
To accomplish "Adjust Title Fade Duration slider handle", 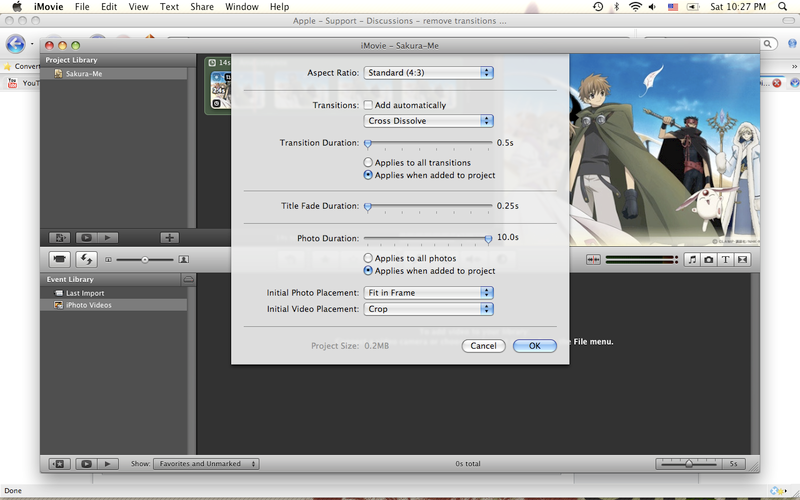I will [x=368, y=207].
